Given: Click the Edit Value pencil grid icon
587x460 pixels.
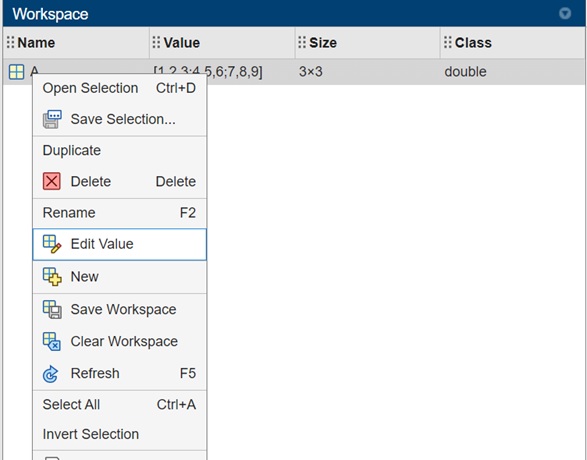Looking at the screenshot, I should 52,244.
